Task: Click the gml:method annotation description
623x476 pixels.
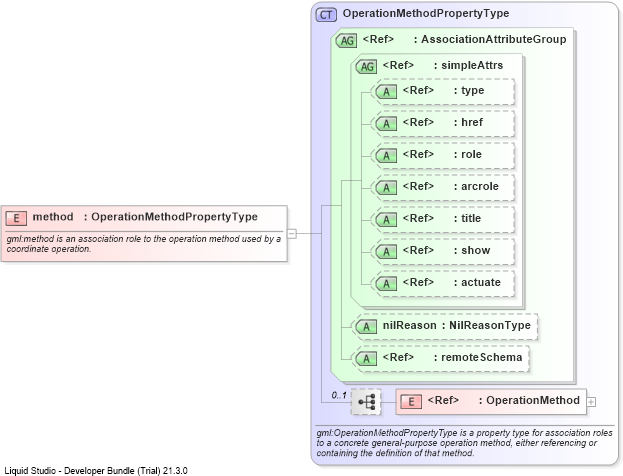Action: coord(143,244)
